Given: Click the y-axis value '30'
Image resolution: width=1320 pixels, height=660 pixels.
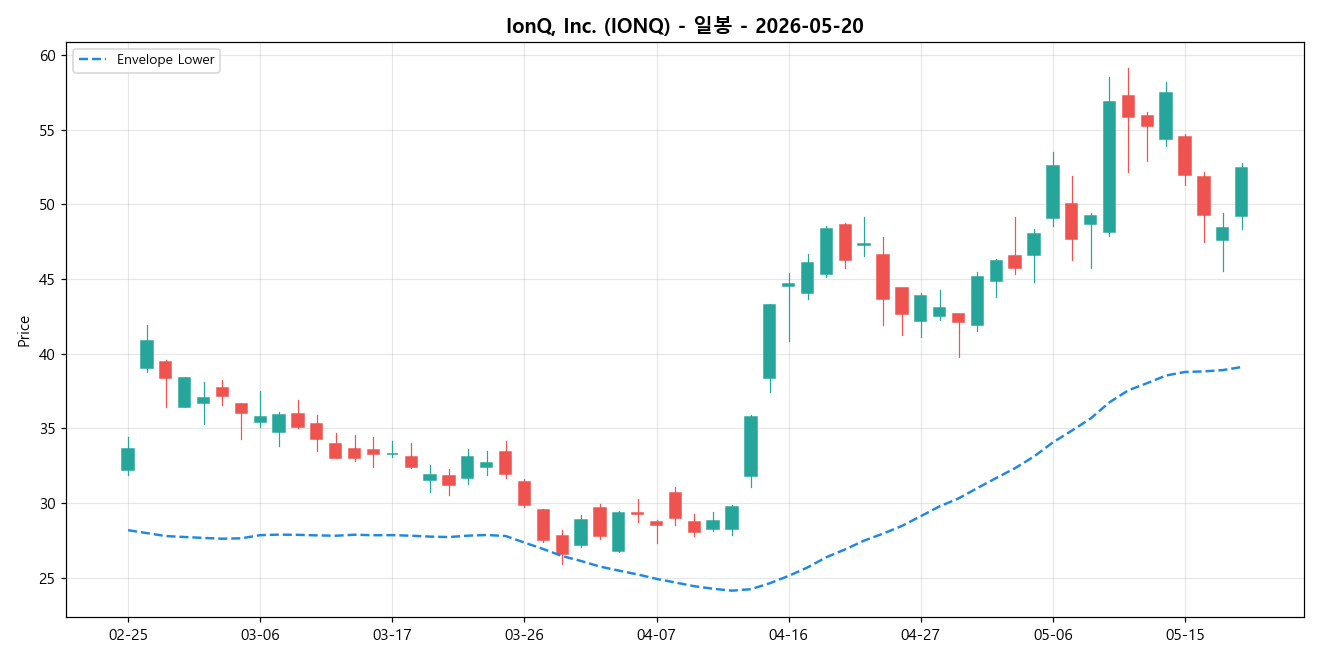Looking at the screenshot, I should (50, 503).
